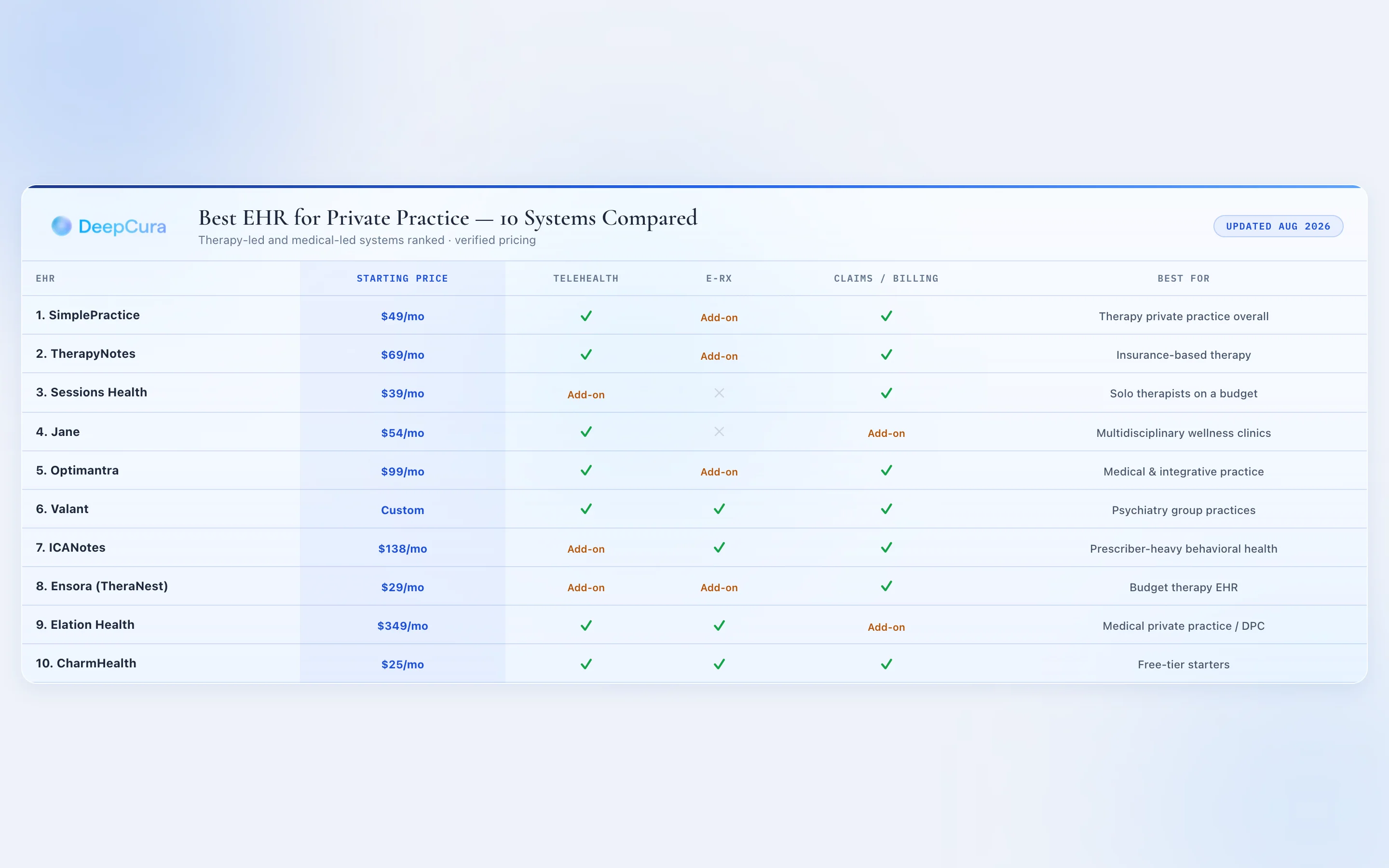Click Valant claims billing checkmark
This screenshot has width=1389, height=868.
(x=886, y=509)
